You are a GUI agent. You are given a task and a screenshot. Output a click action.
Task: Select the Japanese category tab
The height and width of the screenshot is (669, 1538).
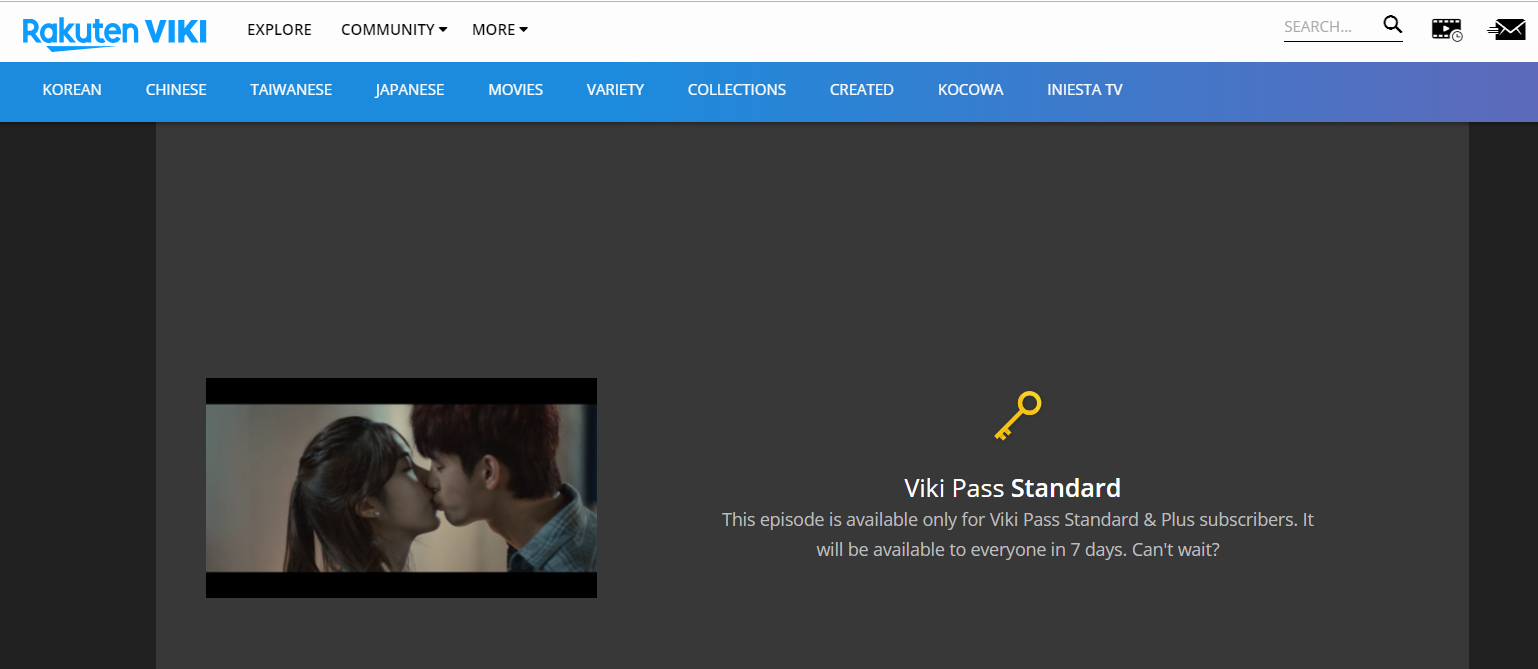tap(410, 90)
